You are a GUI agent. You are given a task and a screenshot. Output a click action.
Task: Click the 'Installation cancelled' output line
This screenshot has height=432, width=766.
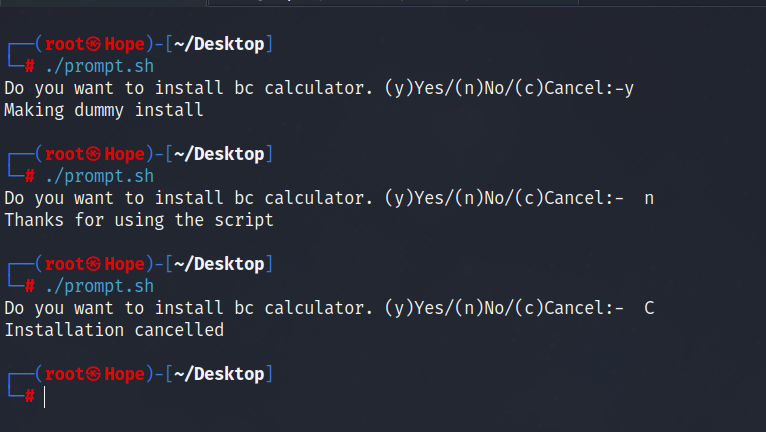click(114, 330)
